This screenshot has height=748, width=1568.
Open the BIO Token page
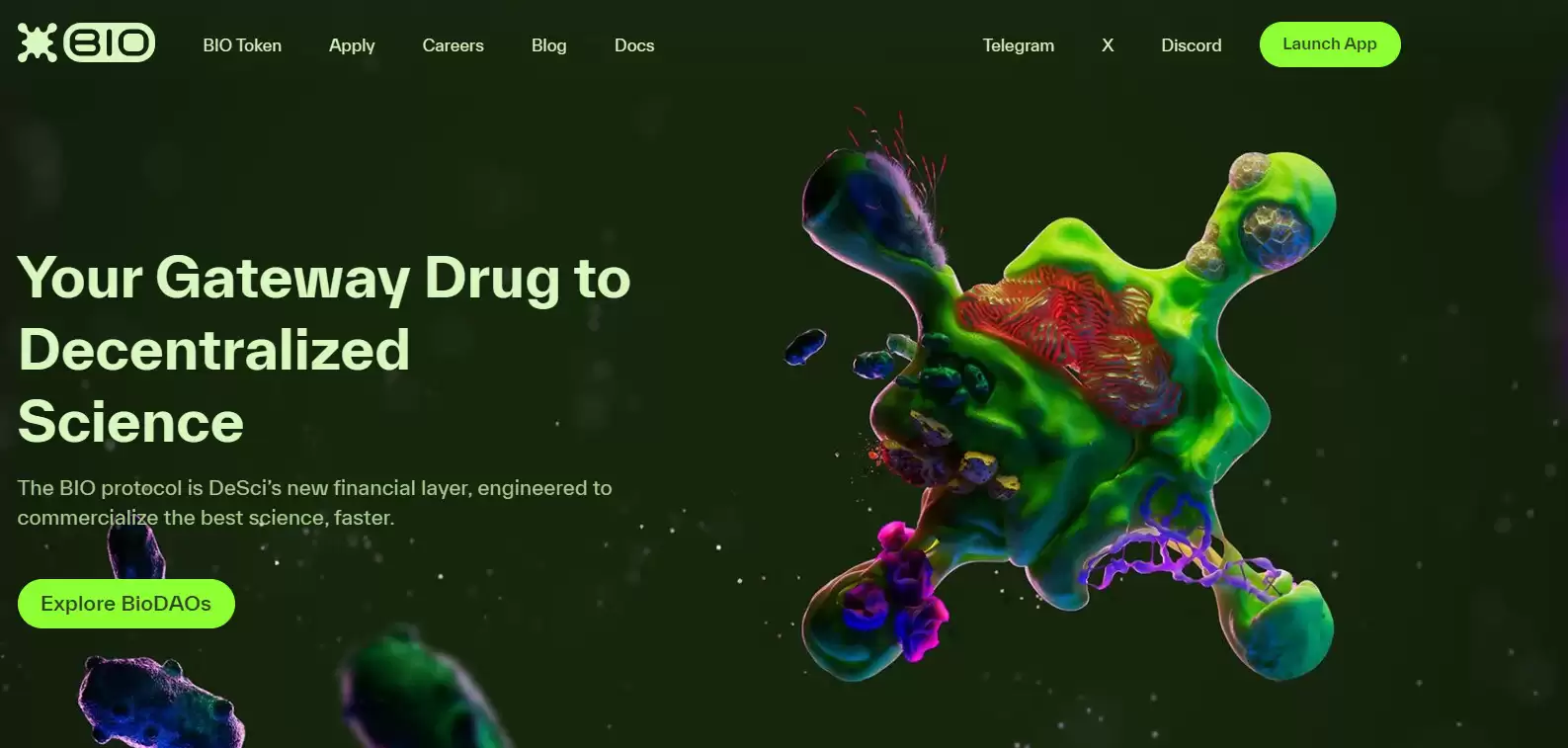click(242, 45)
